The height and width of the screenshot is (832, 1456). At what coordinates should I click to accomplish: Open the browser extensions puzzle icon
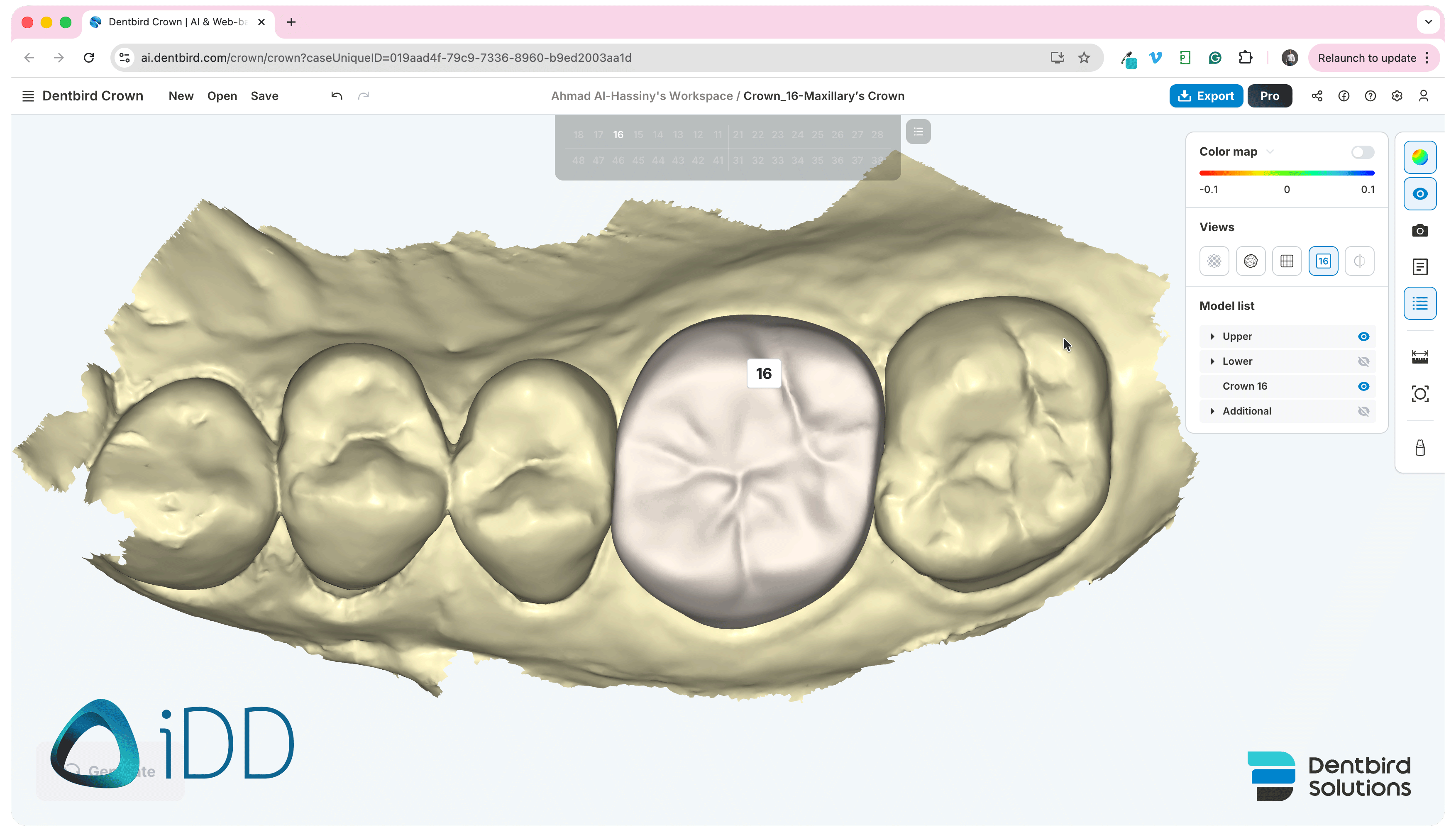pyautogui.click(x=1245, y=58)
